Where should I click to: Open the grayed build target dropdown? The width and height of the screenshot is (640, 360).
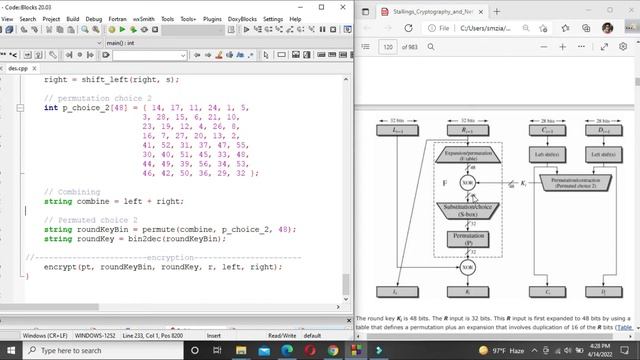point(193,29)
